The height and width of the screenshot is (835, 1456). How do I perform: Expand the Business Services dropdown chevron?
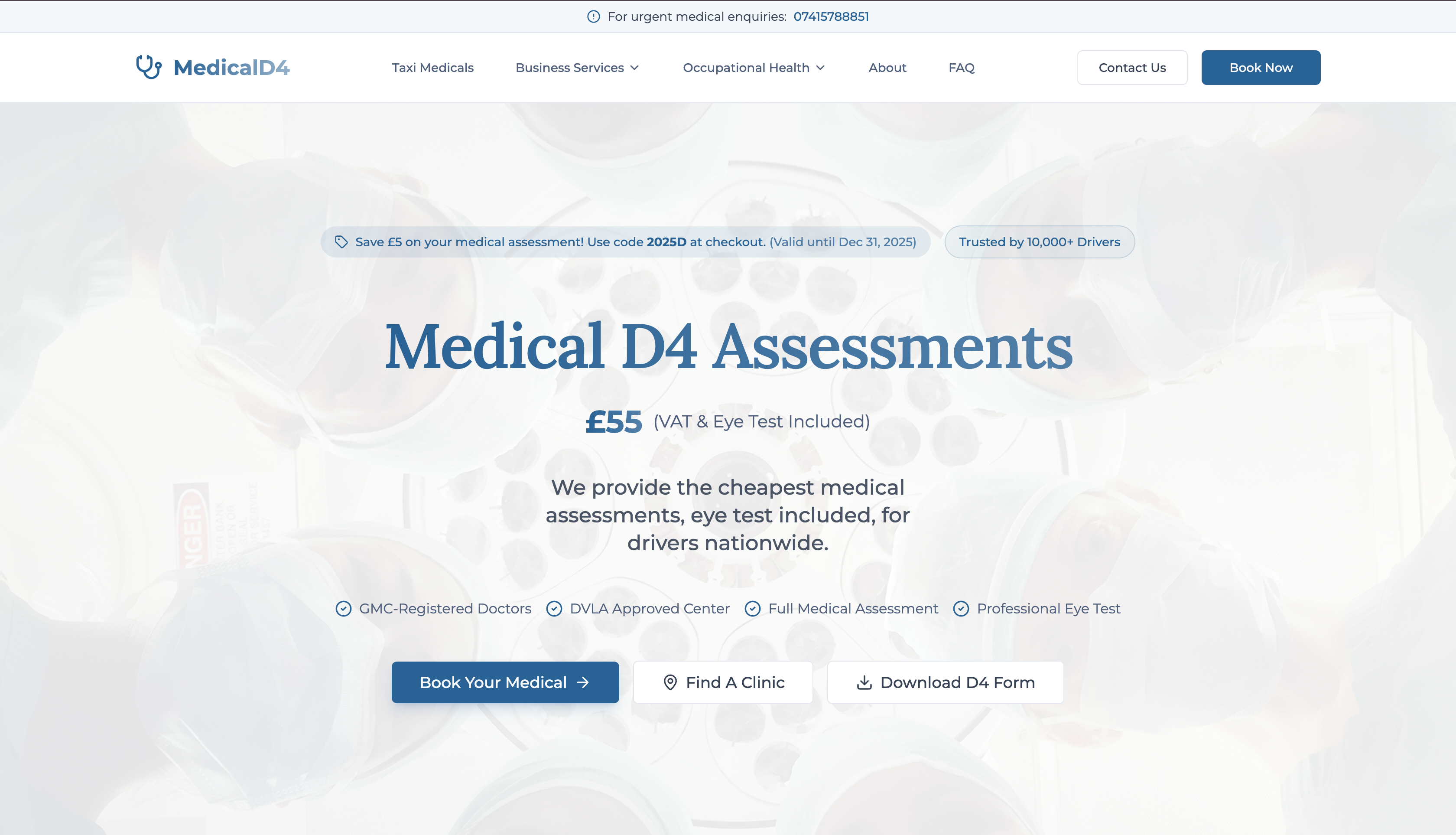(x=634, y=68)
